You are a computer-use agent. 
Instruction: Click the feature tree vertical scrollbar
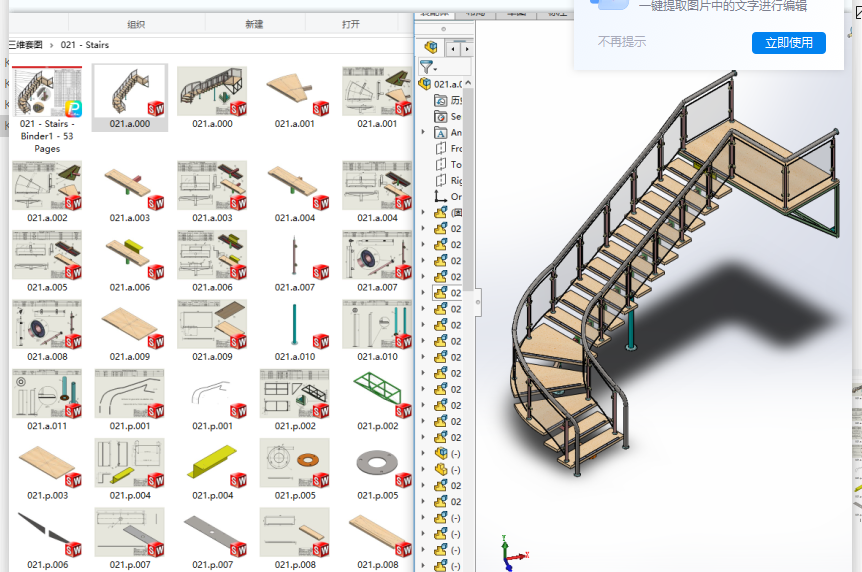click(468, 190)
